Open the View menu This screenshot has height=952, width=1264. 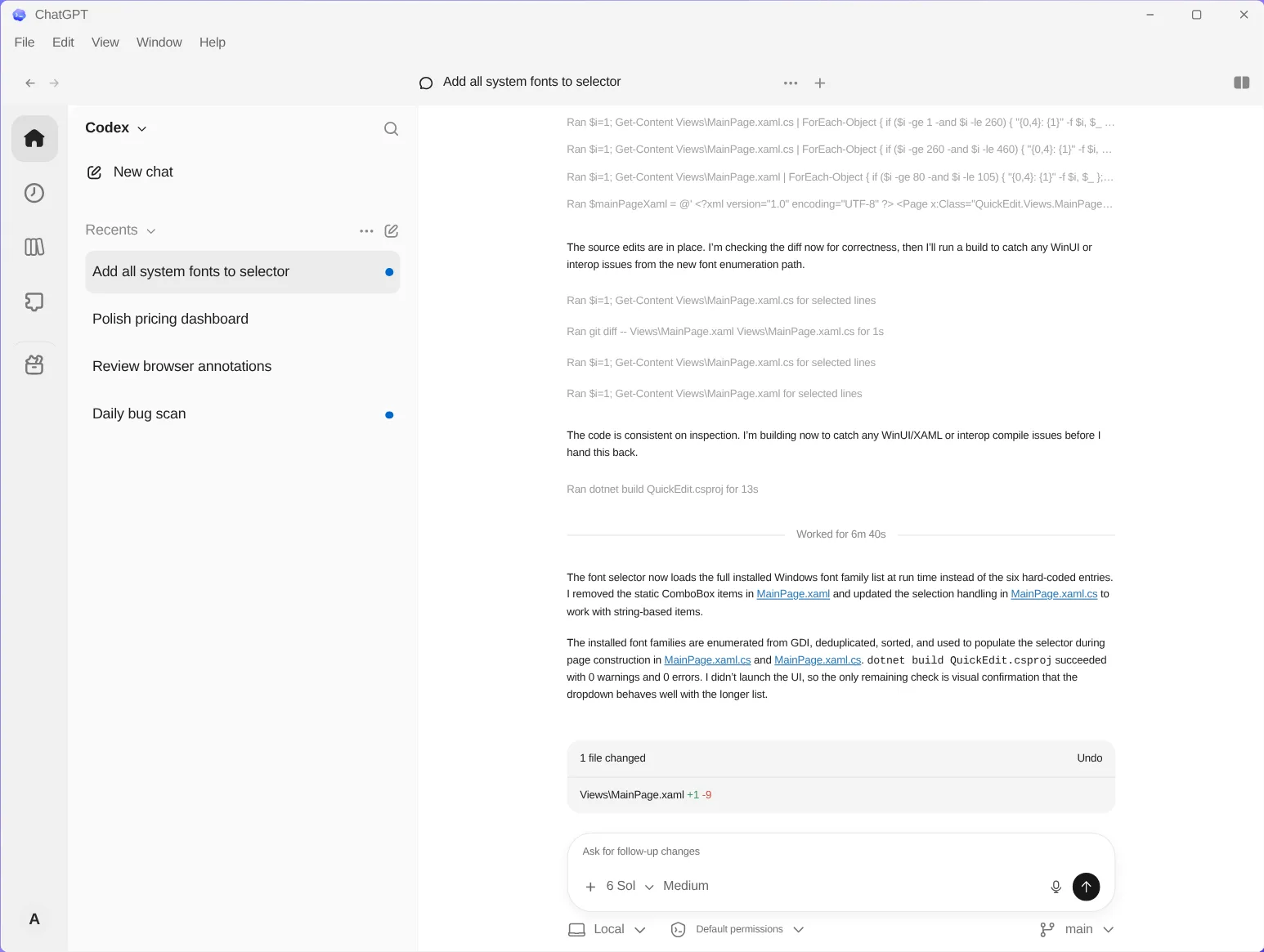point(105,42)
